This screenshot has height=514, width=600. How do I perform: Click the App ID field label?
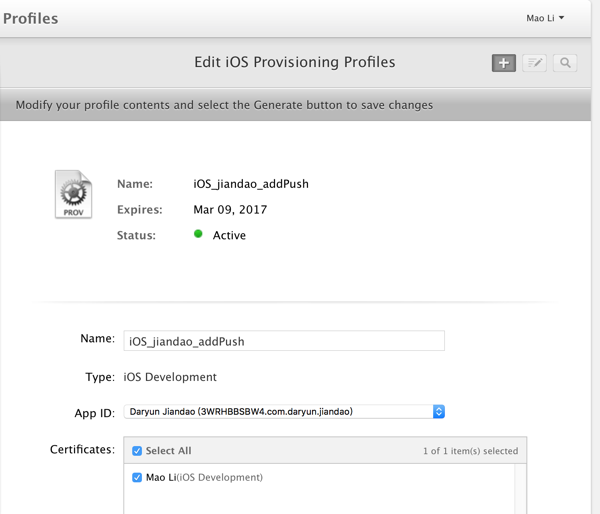pyautogui.click(x=93, y=411)
